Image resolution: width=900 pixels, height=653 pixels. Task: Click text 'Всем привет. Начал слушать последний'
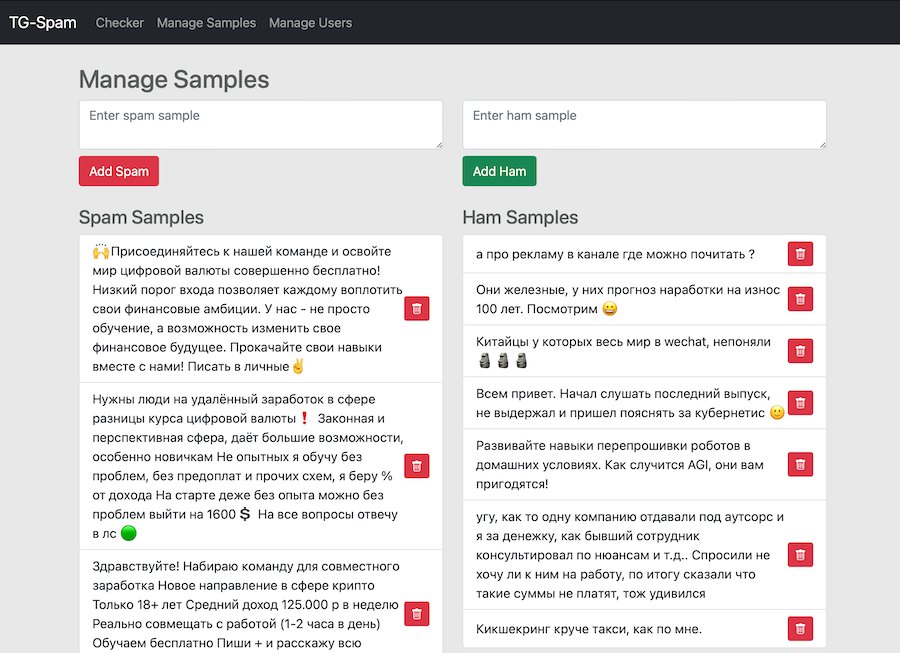(598, 394)
